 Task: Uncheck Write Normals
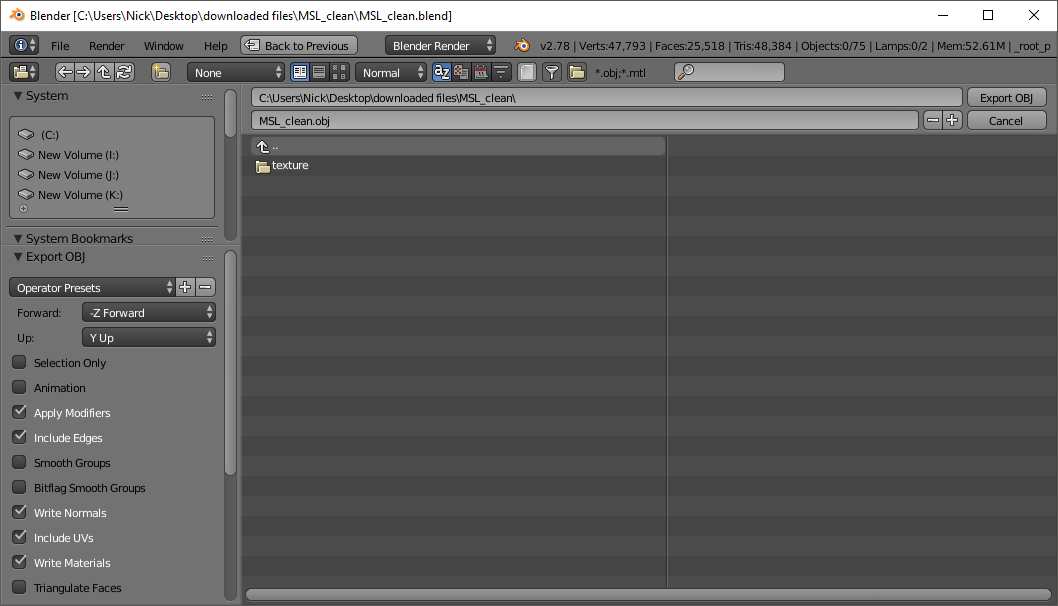tap(20, 512)
